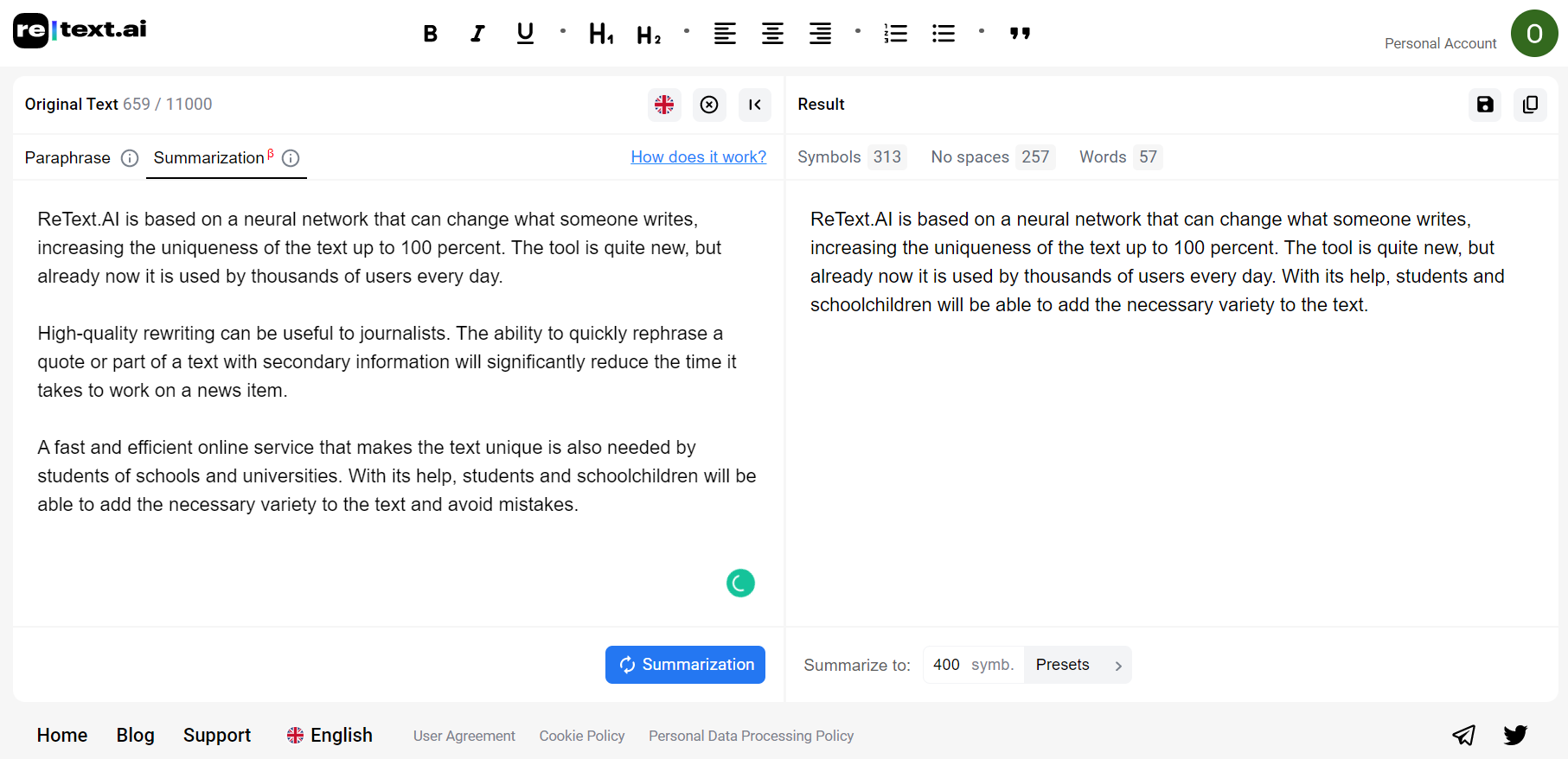
Task: Click the result summary text
Action: [x=1157, y=262]
